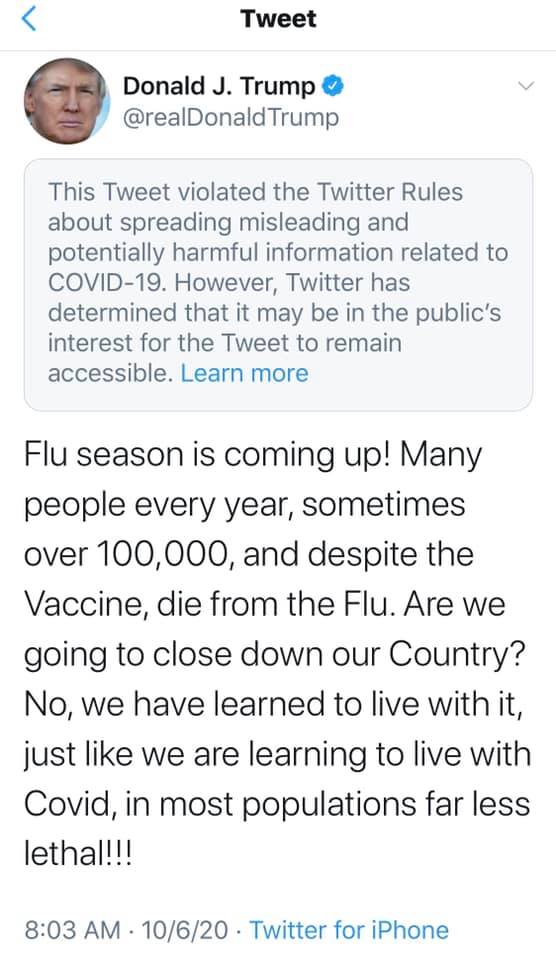This screenshot has width=556, height=960.
Task: Open tweet options with the gray chevron
Action: click(x=526, y=86)
